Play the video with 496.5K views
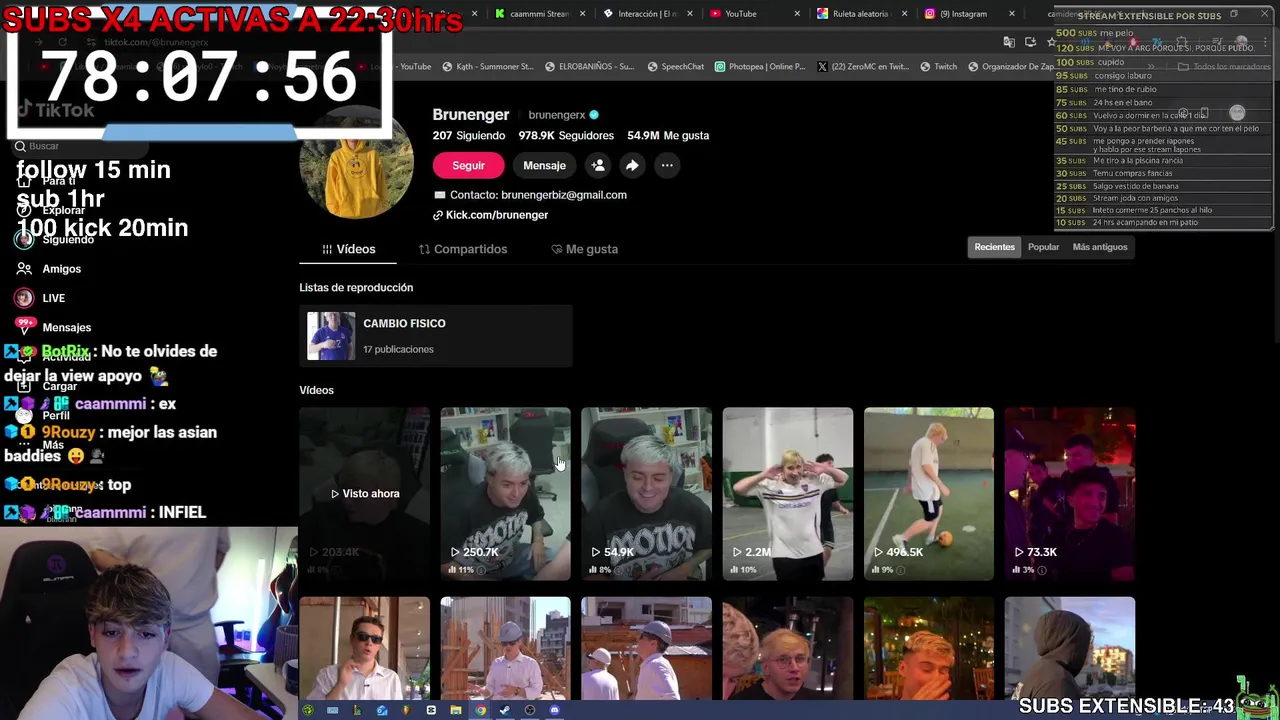The height and width of the screenshot is (720, 1280). (928, 493)
